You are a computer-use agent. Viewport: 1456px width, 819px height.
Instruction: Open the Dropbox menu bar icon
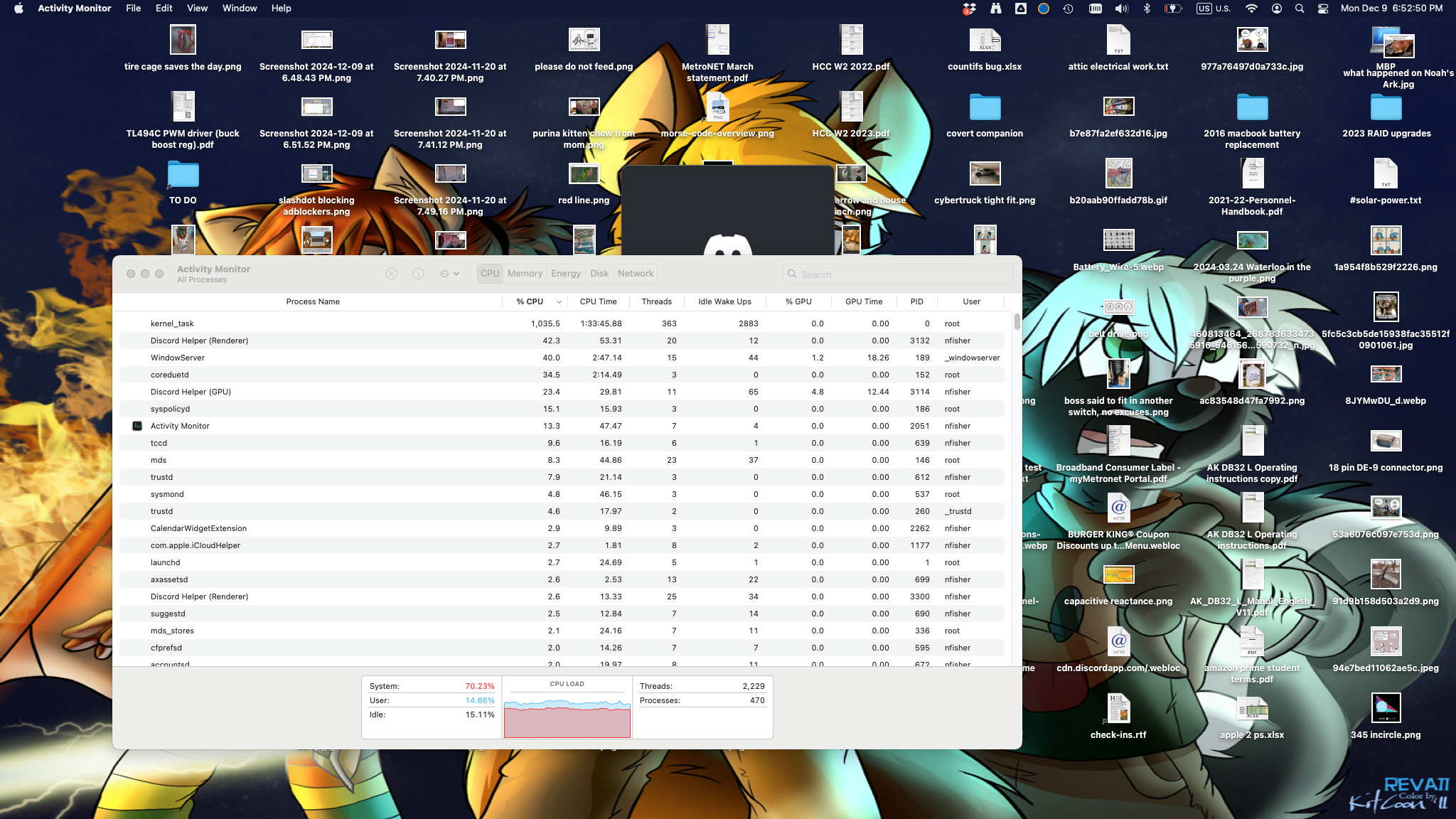point(969,9)
